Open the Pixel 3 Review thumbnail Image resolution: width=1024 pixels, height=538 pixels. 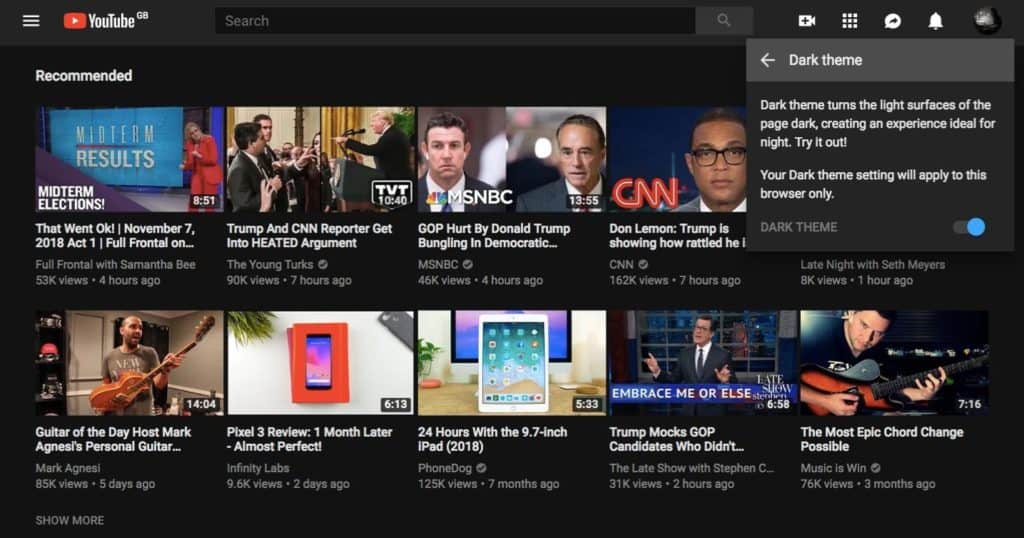coord(321,363)
